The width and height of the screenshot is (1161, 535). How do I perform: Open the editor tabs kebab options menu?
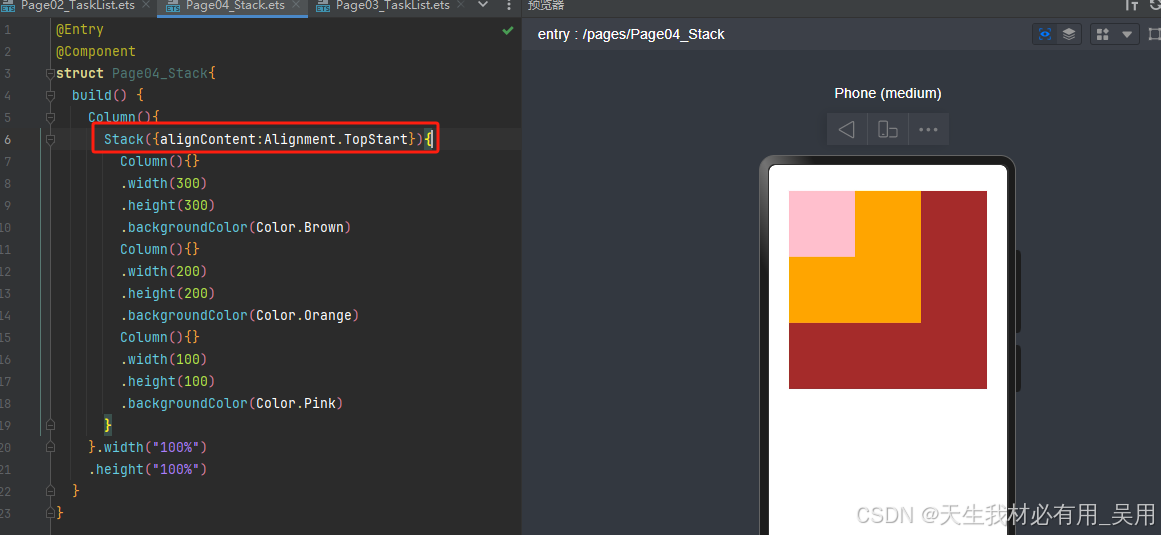coord(509,5)
